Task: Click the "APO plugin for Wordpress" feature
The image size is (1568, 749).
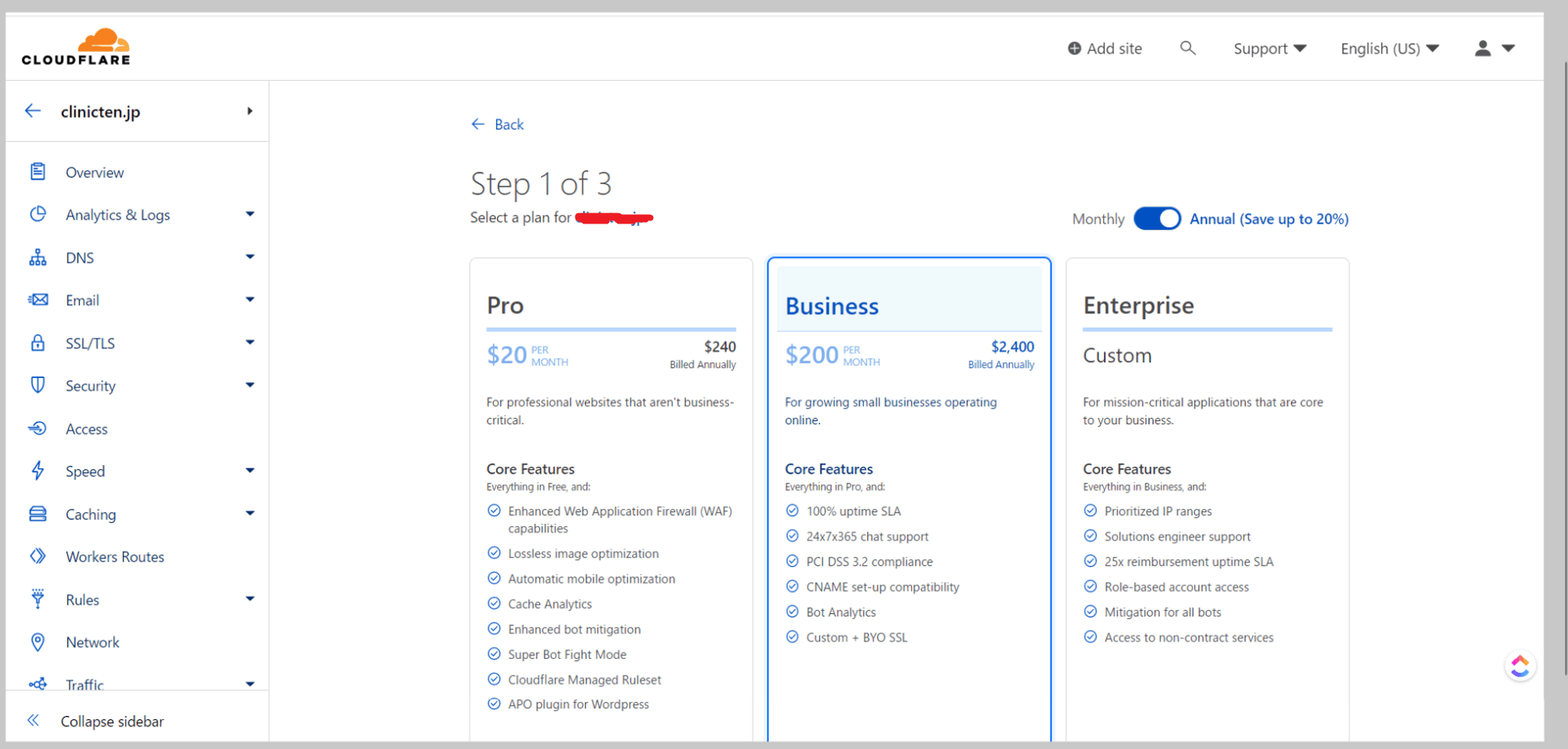Action: [x=579, y=704]
